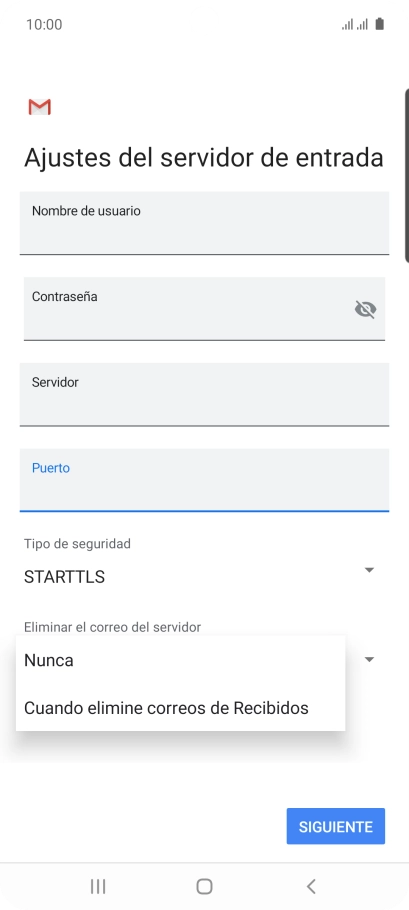Tap battery icon in status bar
409x910 pixels.
tap(379, 24)
